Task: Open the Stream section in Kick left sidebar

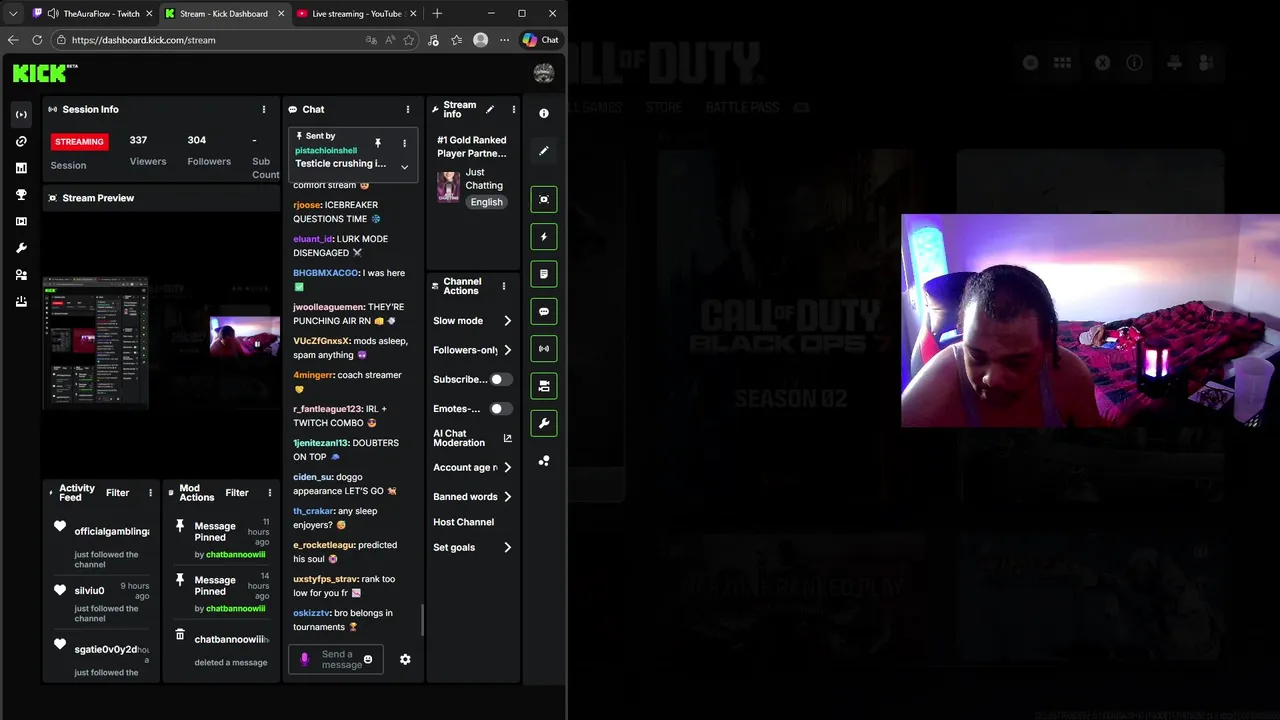Action: [21, 114]
